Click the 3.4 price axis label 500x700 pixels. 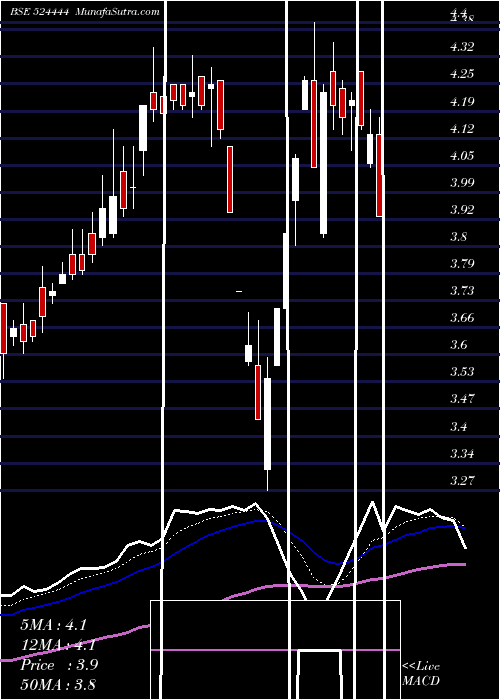pyautogui.click(x=458, y=426)
